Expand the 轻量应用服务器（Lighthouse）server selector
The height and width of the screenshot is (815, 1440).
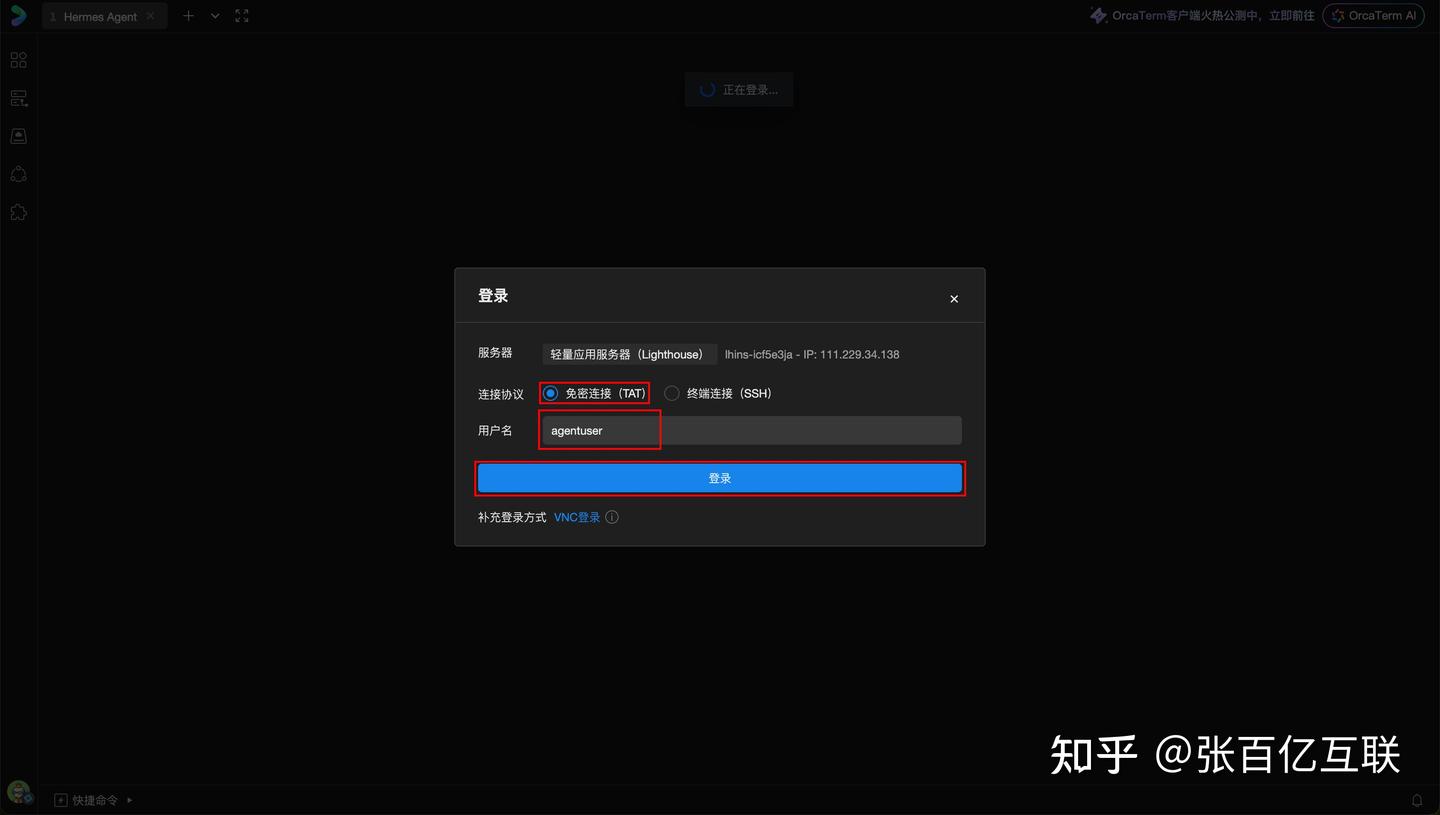pyautogui.click(x=629, y=354)
